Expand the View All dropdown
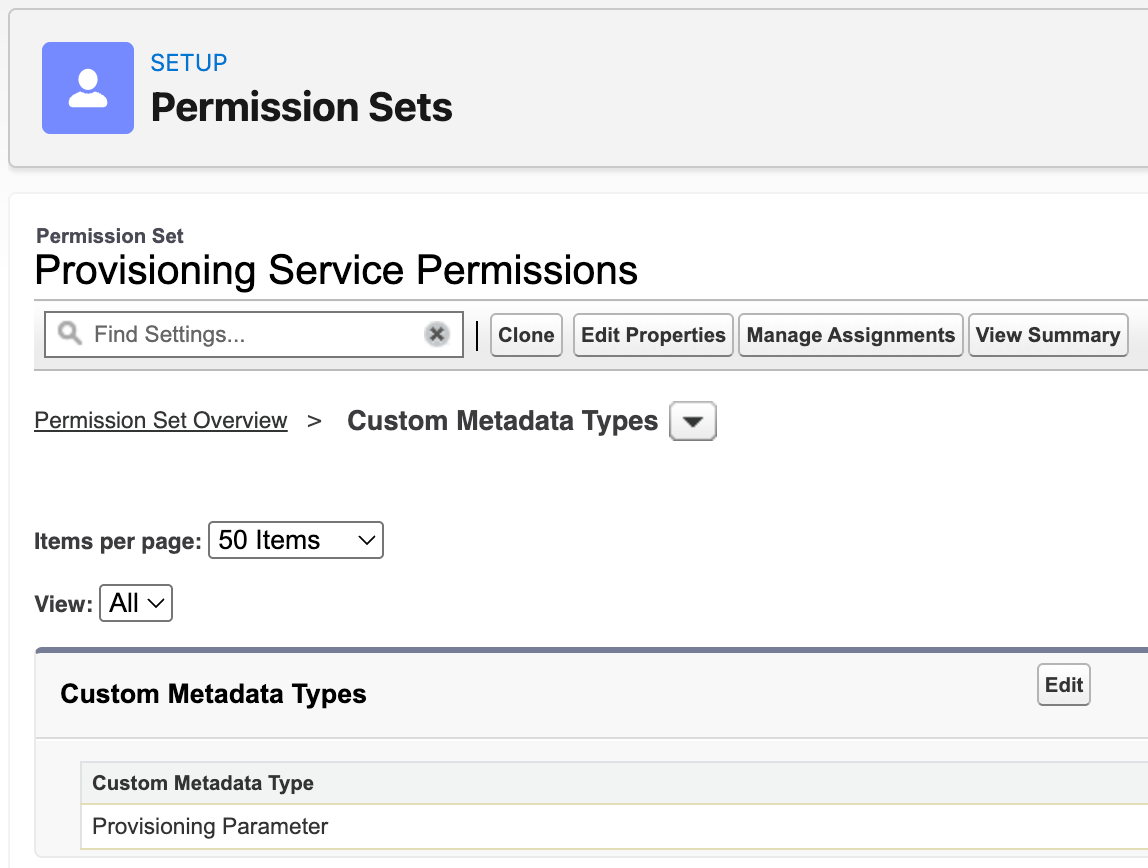 point(136,603)
